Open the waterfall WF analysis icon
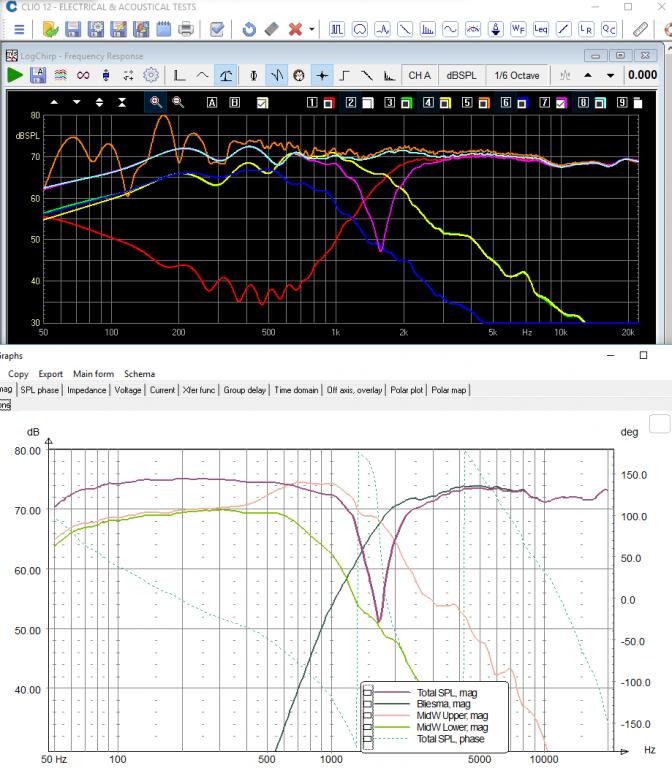The width and height of the screenshot is (672, 768). (518, 29)
